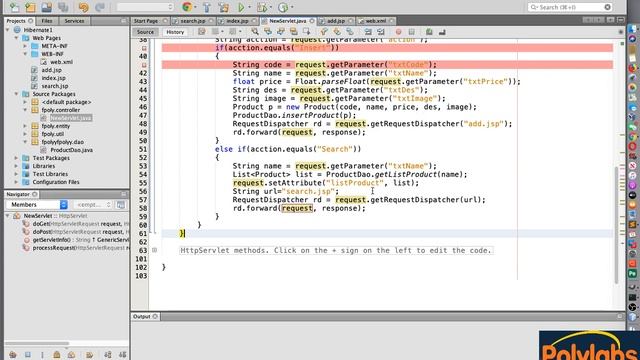Viewport: 640px width, 360px height.
Task: Click the Stop Macro Recording icon
Action: pos(411,31)
